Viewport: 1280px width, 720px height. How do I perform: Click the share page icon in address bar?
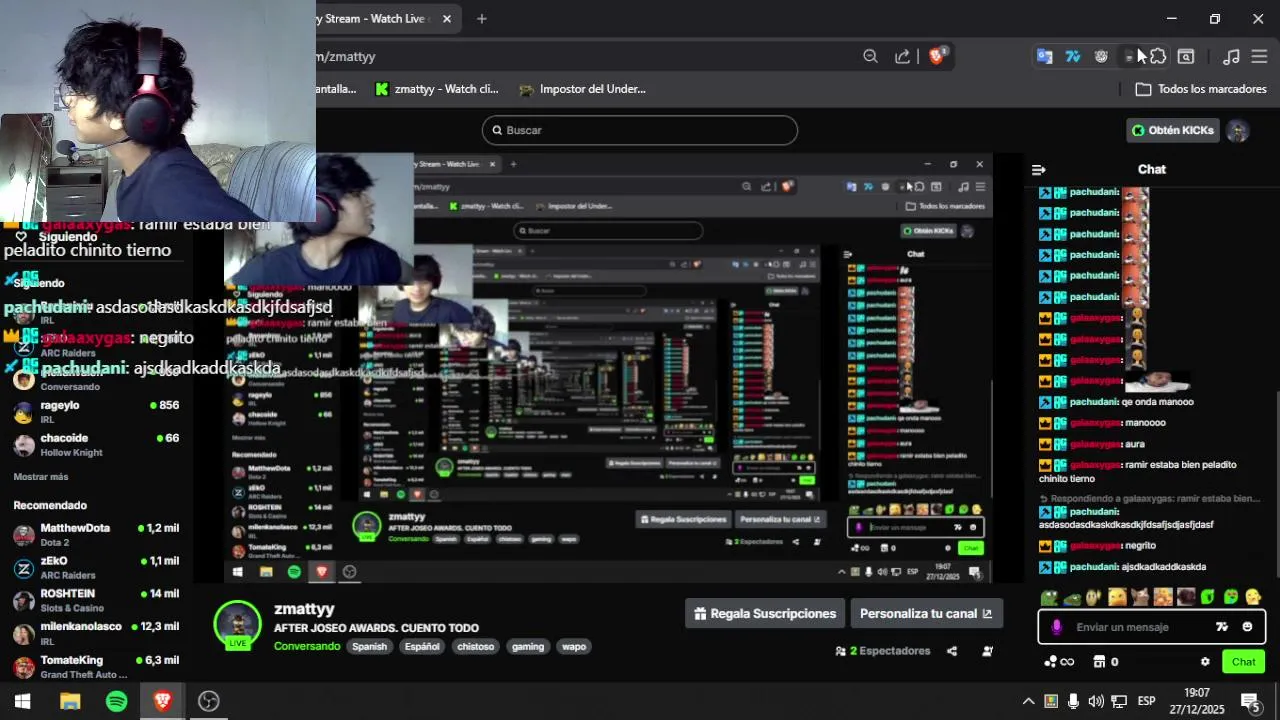point(902,56)
